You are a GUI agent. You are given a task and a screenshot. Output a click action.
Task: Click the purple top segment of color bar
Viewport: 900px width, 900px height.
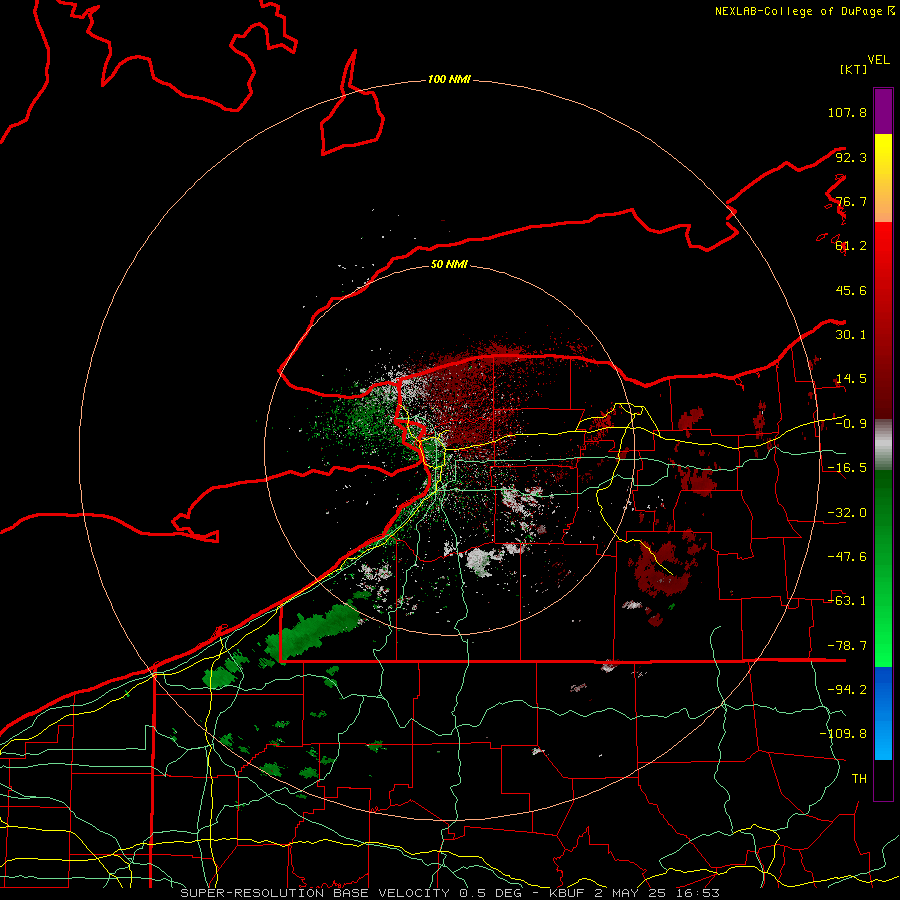883,111
